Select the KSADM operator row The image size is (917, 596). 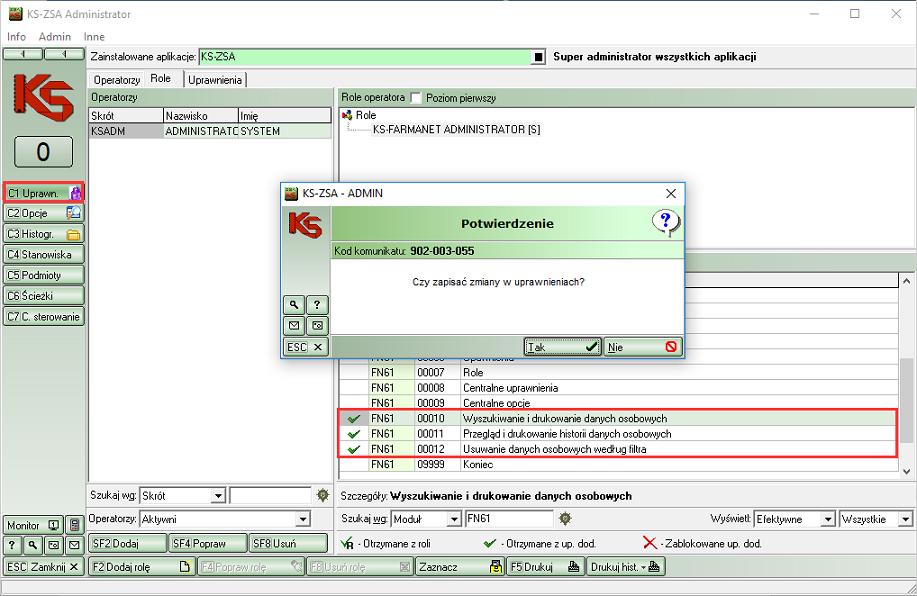click(210, 131)
